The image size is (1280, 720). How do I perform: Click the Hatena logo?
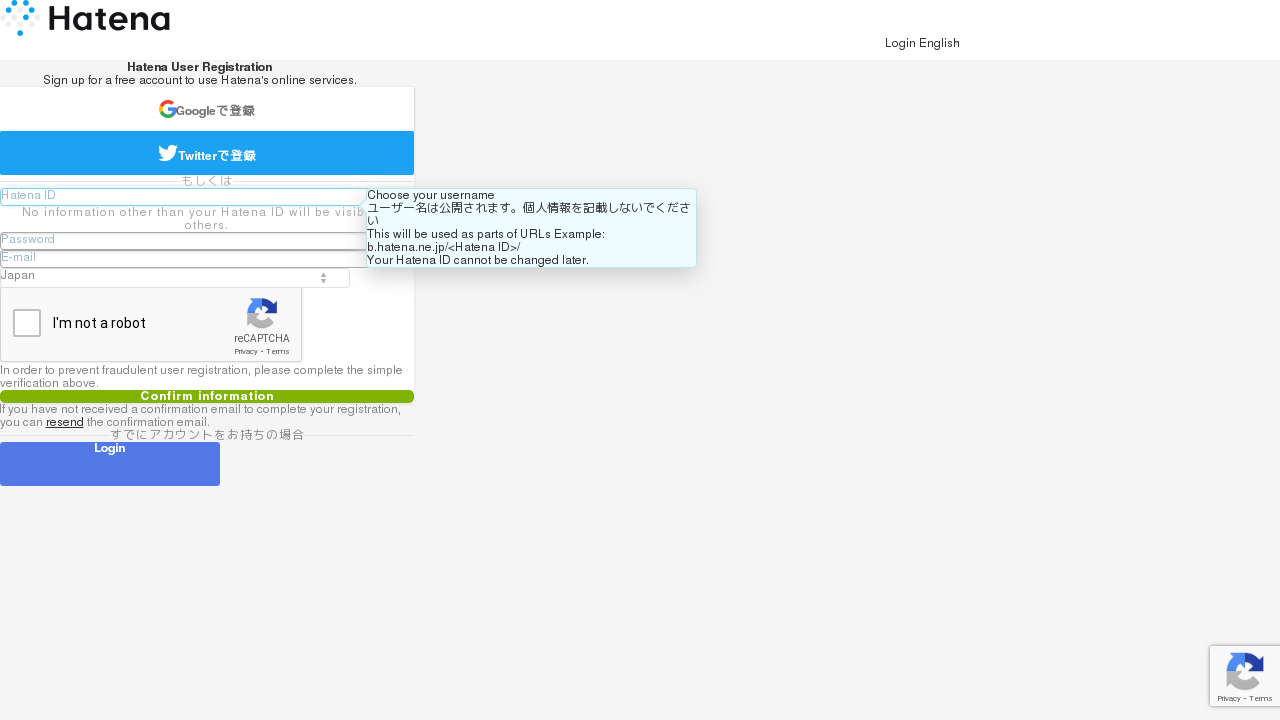tap(85, 18)
